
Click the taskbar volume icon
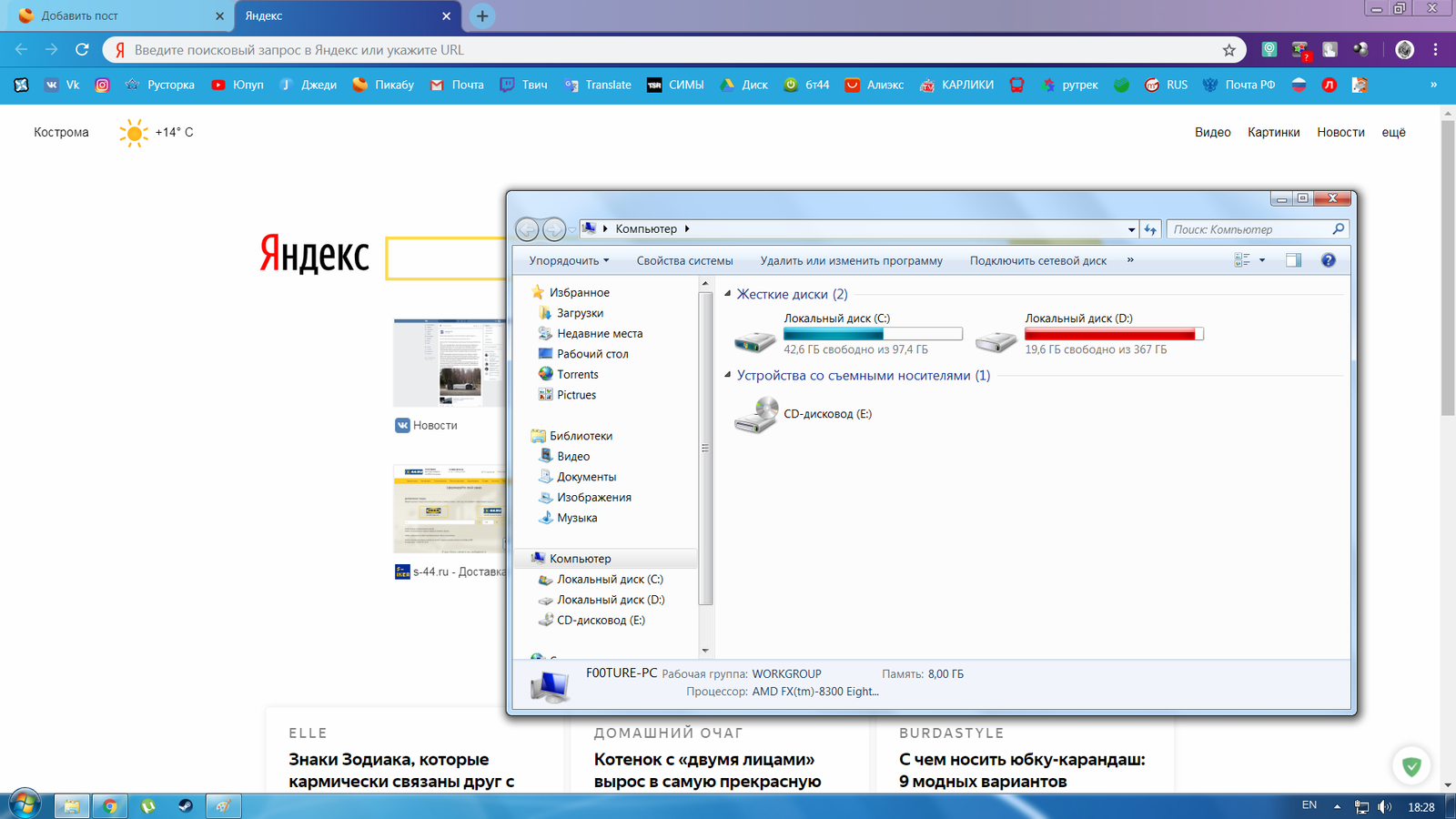(x=1385, y=806)
